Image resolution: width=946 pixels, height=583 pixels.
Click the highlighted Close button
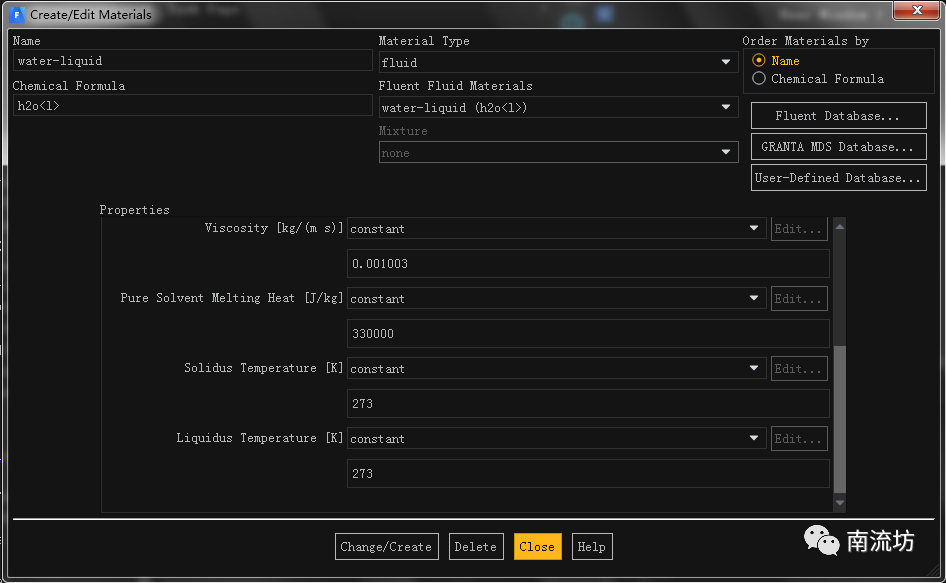click(x=538, y=546)
